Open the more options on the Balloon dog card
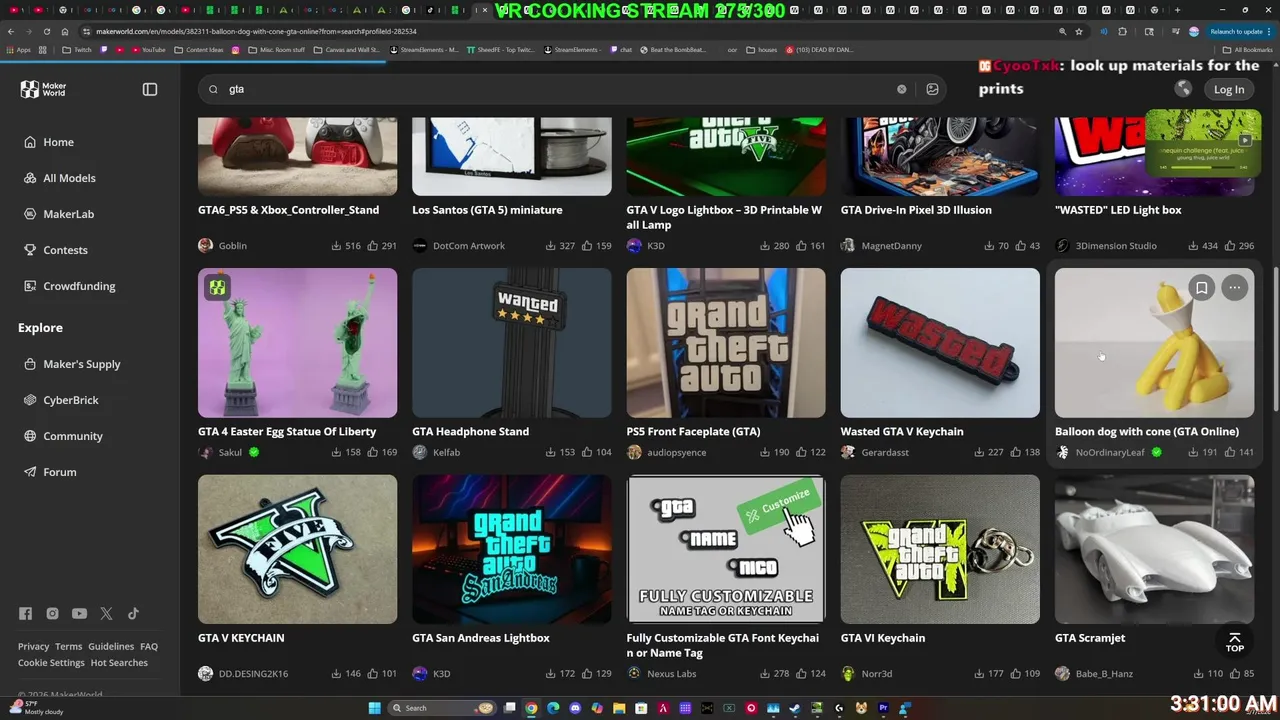The height and width of the screenshot is (720, 1280). point(1235,288)
